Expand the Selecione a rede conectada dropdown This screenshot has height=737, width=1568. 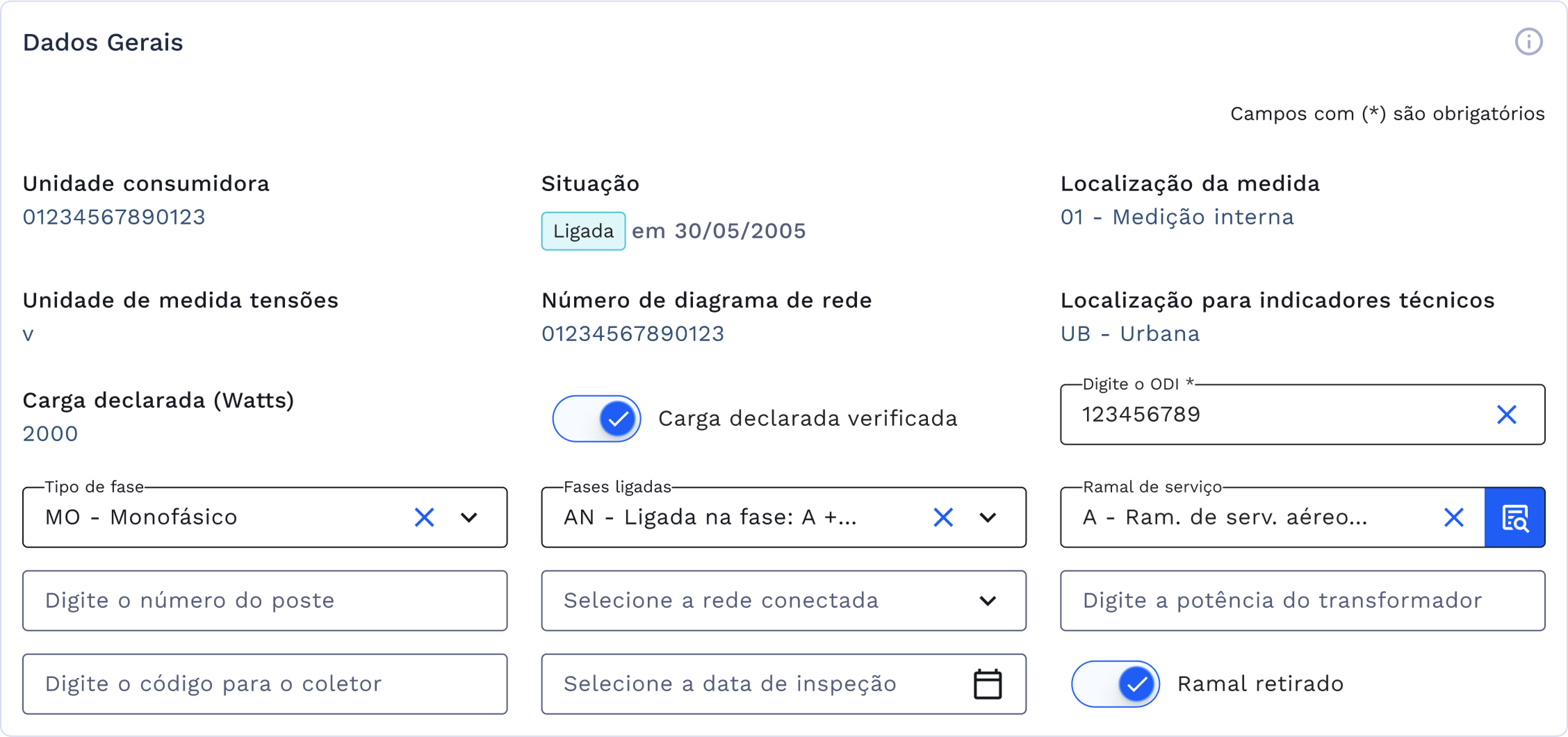pos(987,601)
